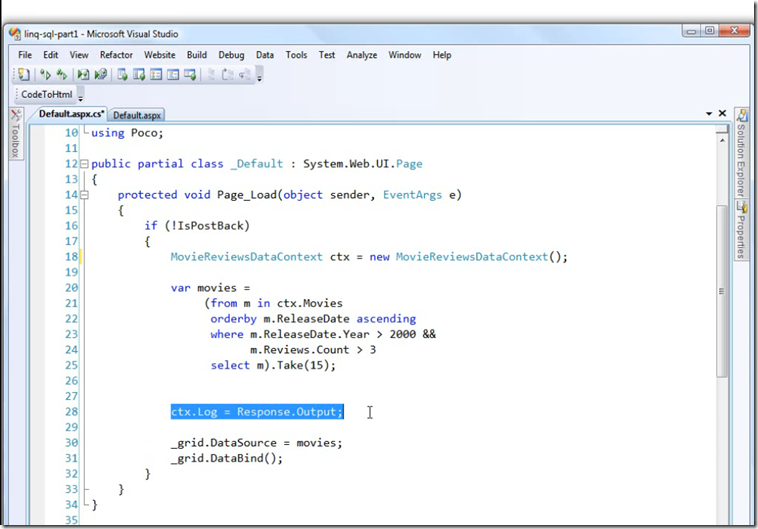Click on _grid.DataBind(); in code
The width and height of the screenshot is (758, 529).
pos(227,458)
